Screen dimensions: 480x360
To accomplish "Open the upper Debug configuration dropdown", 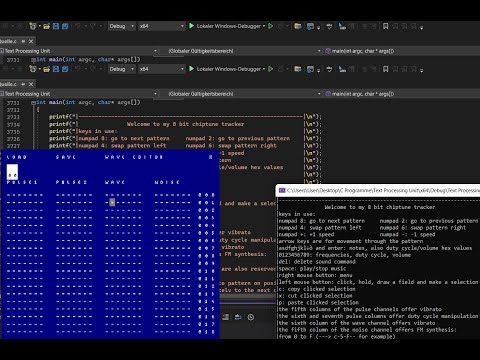I will click(122, 26).
